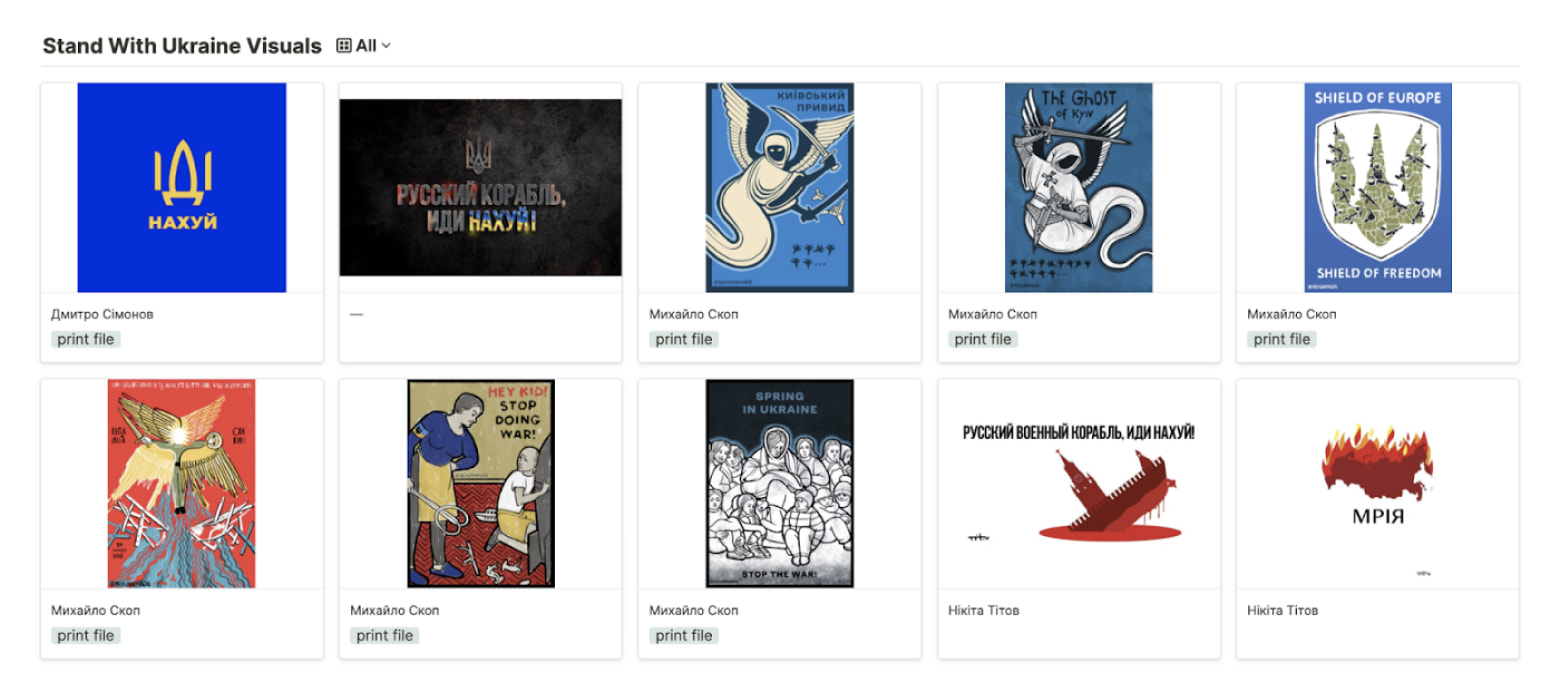This screenshot has height=692, width=1560.
Task: Select the dark warship slogan image
Action: point(480,188)
